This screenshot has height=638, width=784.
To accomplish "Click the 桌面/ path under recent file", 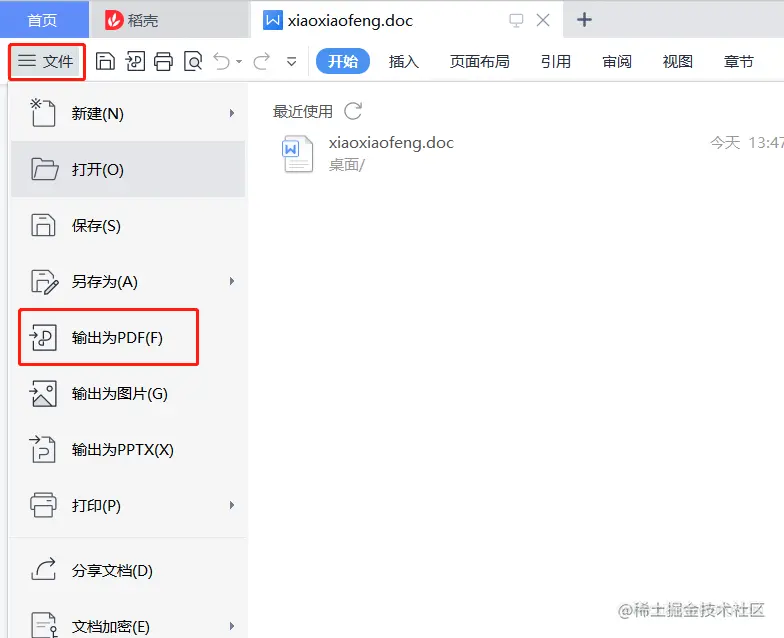I will tap(346, 164).
